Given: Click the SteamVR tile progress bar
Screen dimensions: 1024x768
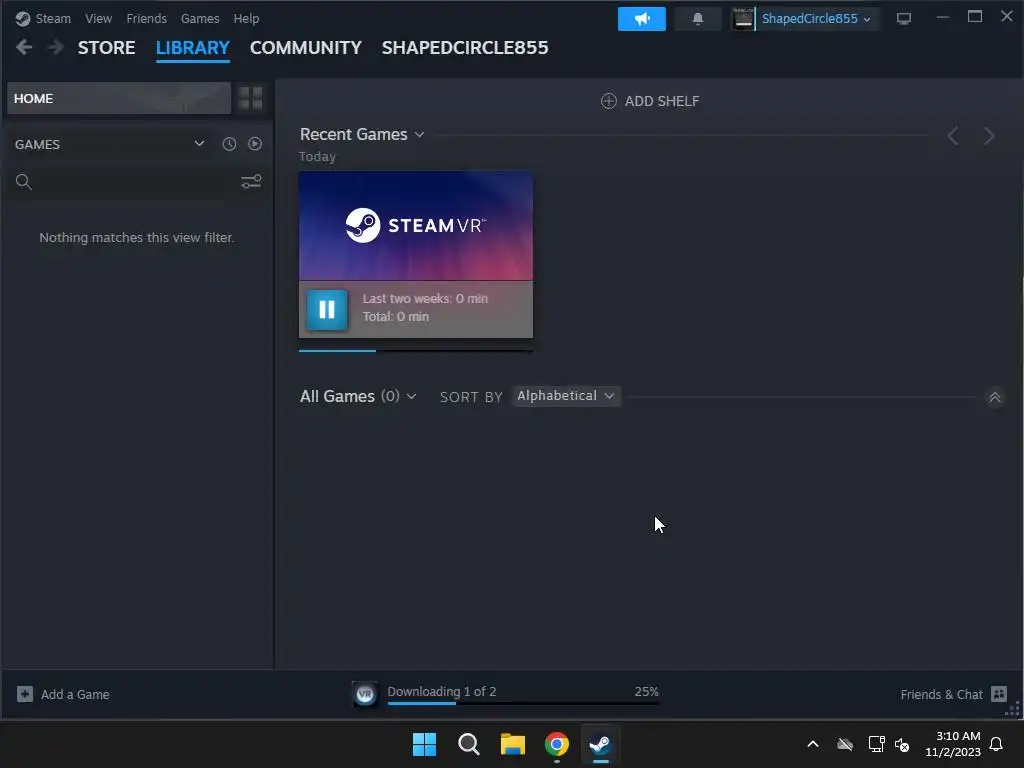Looking at the screenshot, I should [416, 351].
